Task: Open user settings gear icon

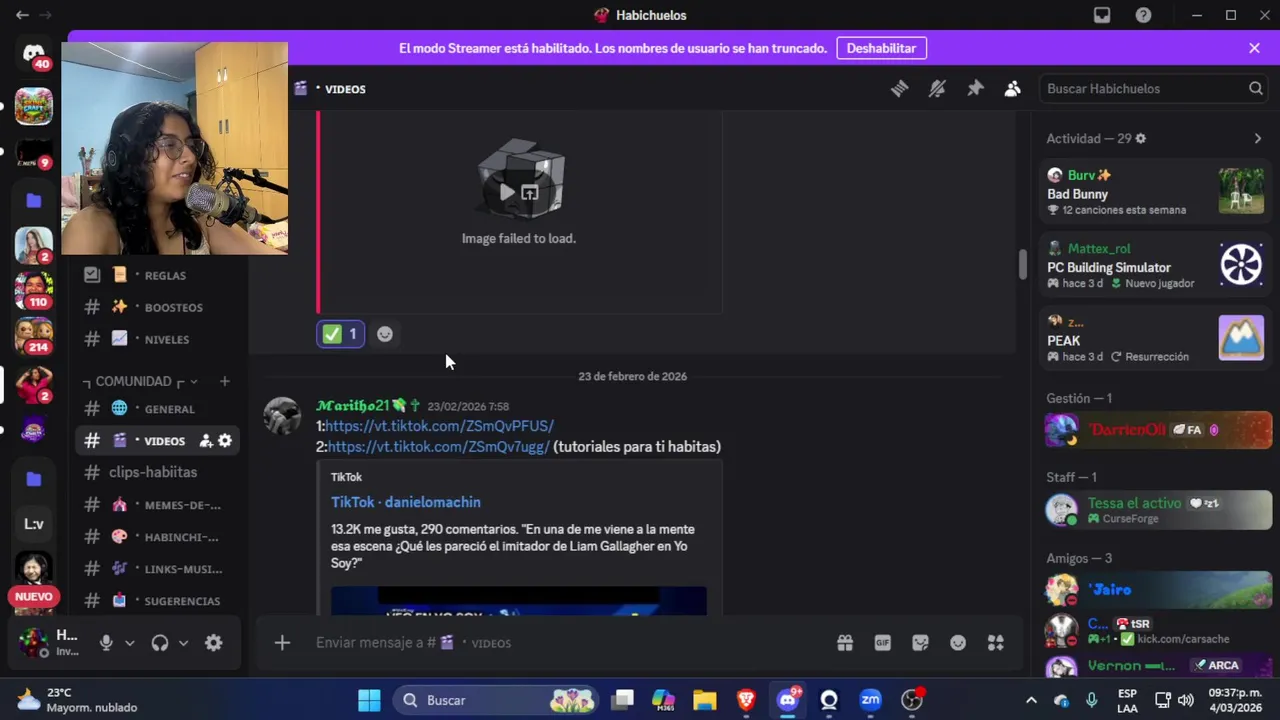Action: coord(213,643)
